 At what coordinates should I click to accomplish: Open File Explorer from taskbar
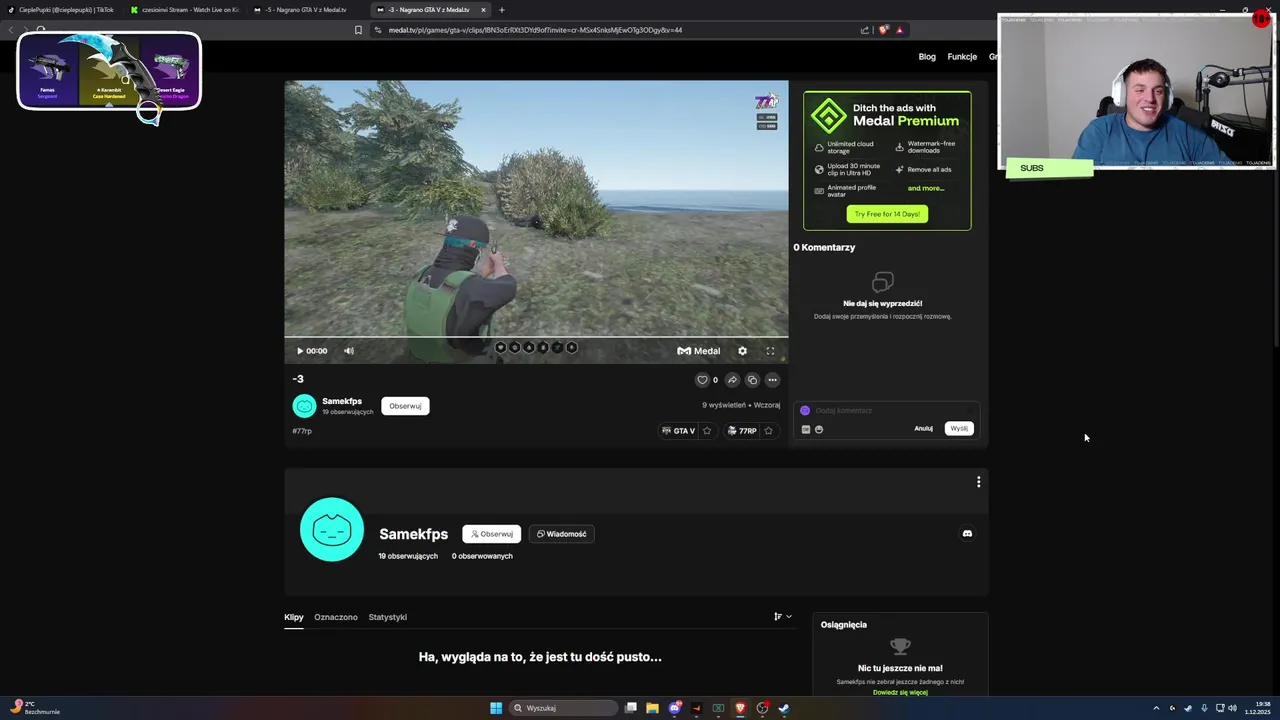(652, 708)
